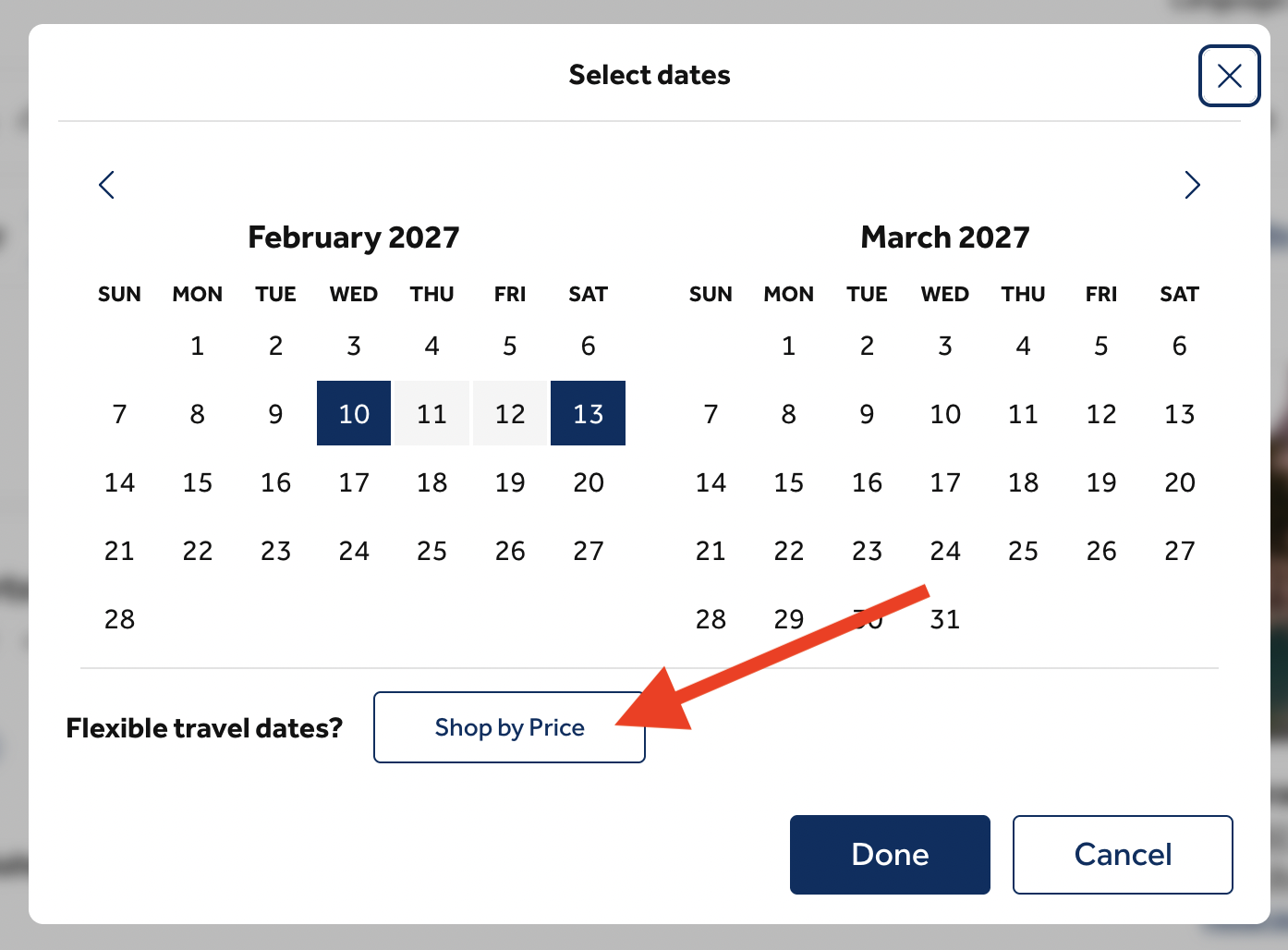Select February 25 on the calendar
The image size is (1288, 950).
point(431,551)
